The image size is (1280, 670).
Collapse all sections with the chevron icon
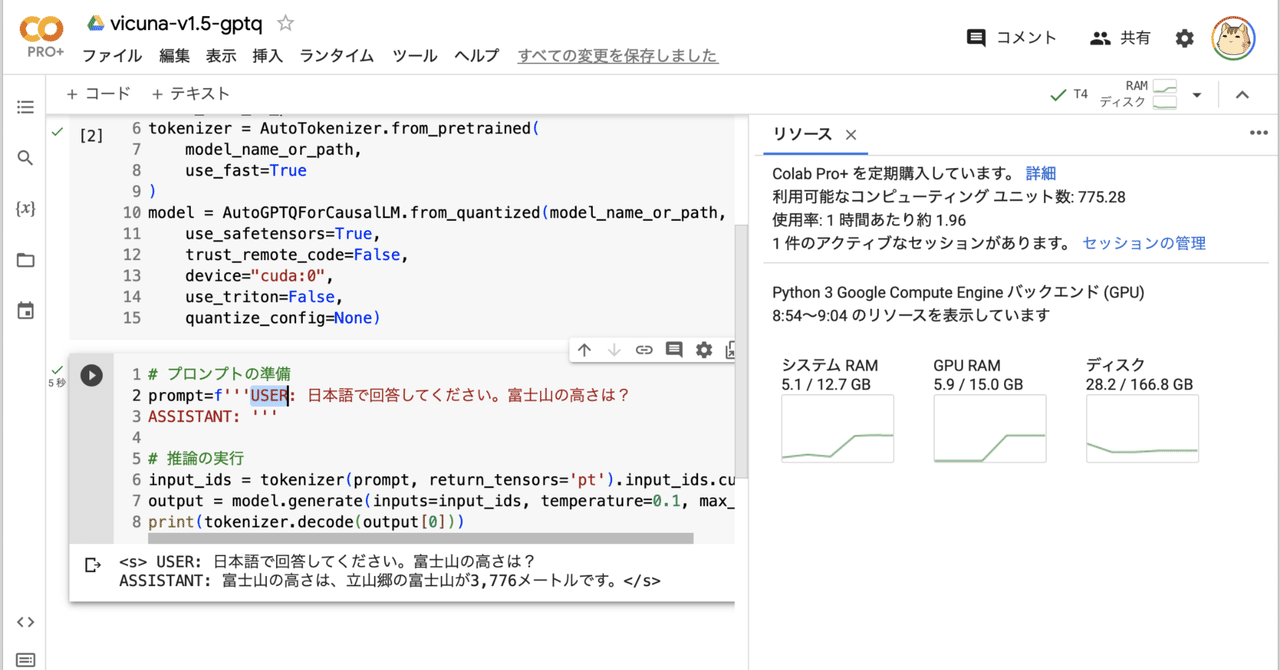[1242, 94]
